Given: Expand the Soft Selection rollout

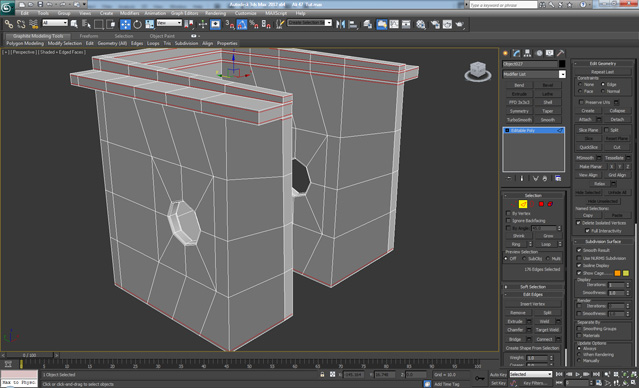Looking at the screenshot, I should tap(533, 287).
